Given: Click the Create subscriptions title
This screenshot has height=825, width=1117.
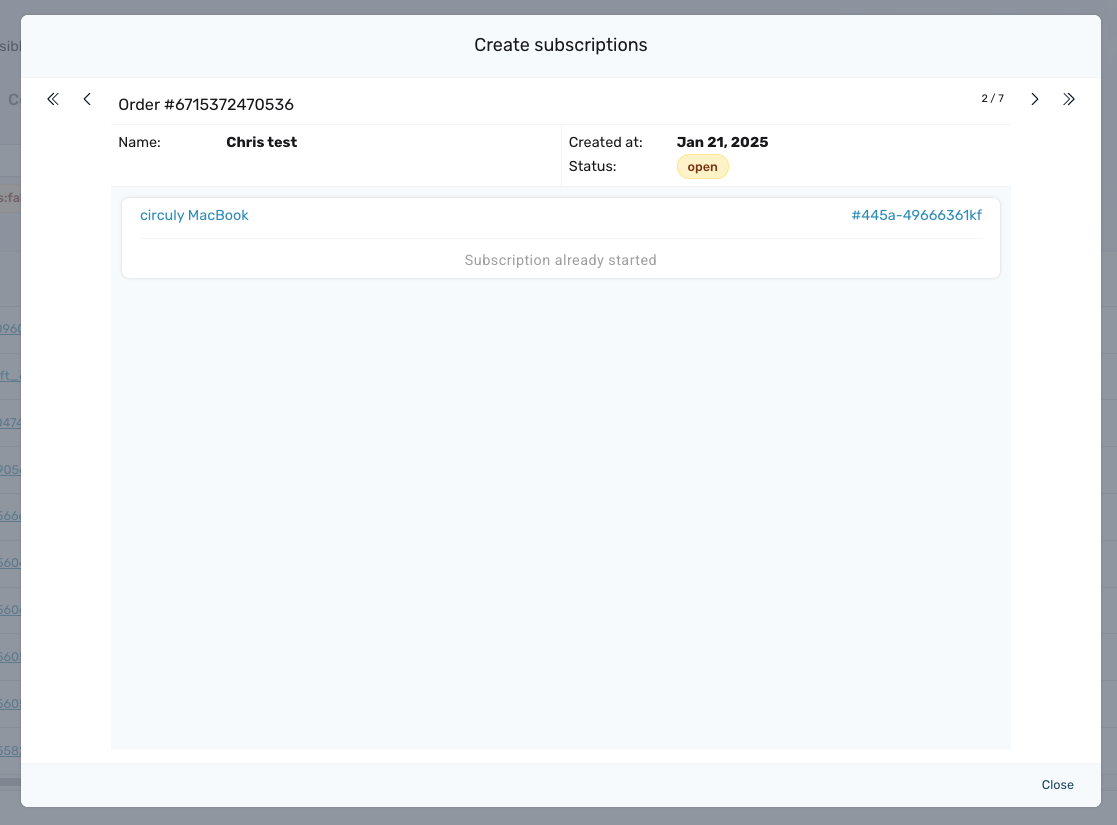Looking at the screenshot, I should 561,45.
